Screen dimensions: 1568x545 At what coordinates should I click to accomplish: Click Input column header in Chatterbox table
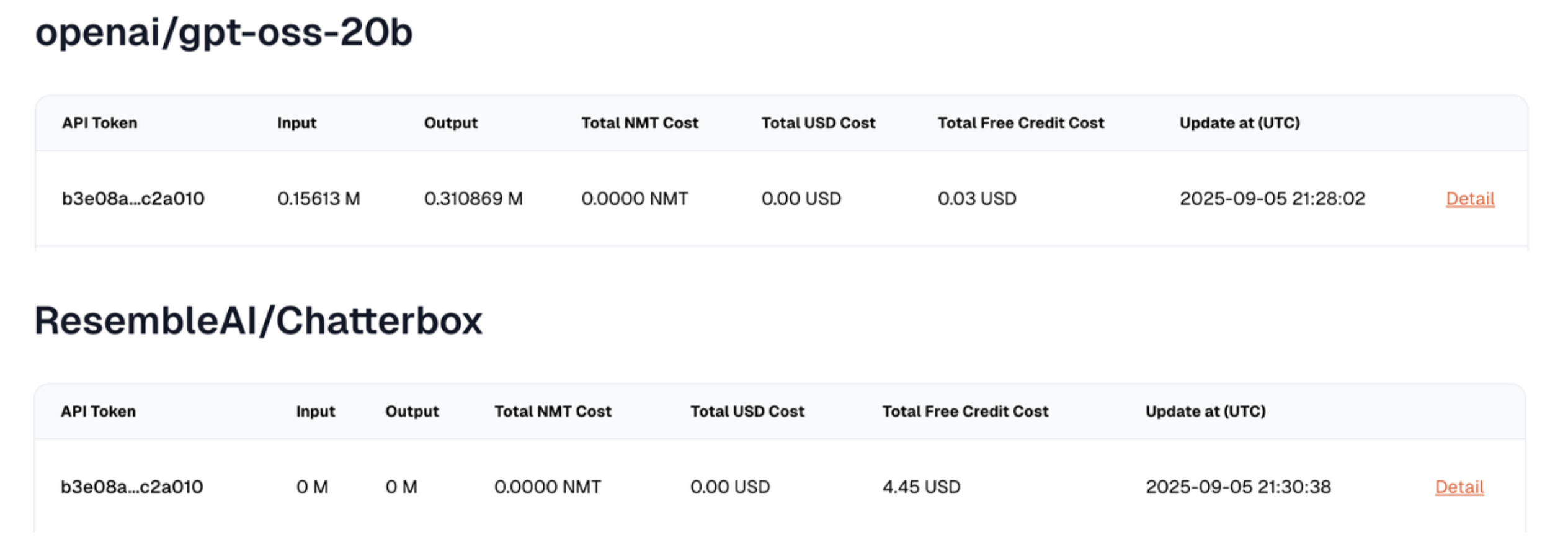coord(316,411)
